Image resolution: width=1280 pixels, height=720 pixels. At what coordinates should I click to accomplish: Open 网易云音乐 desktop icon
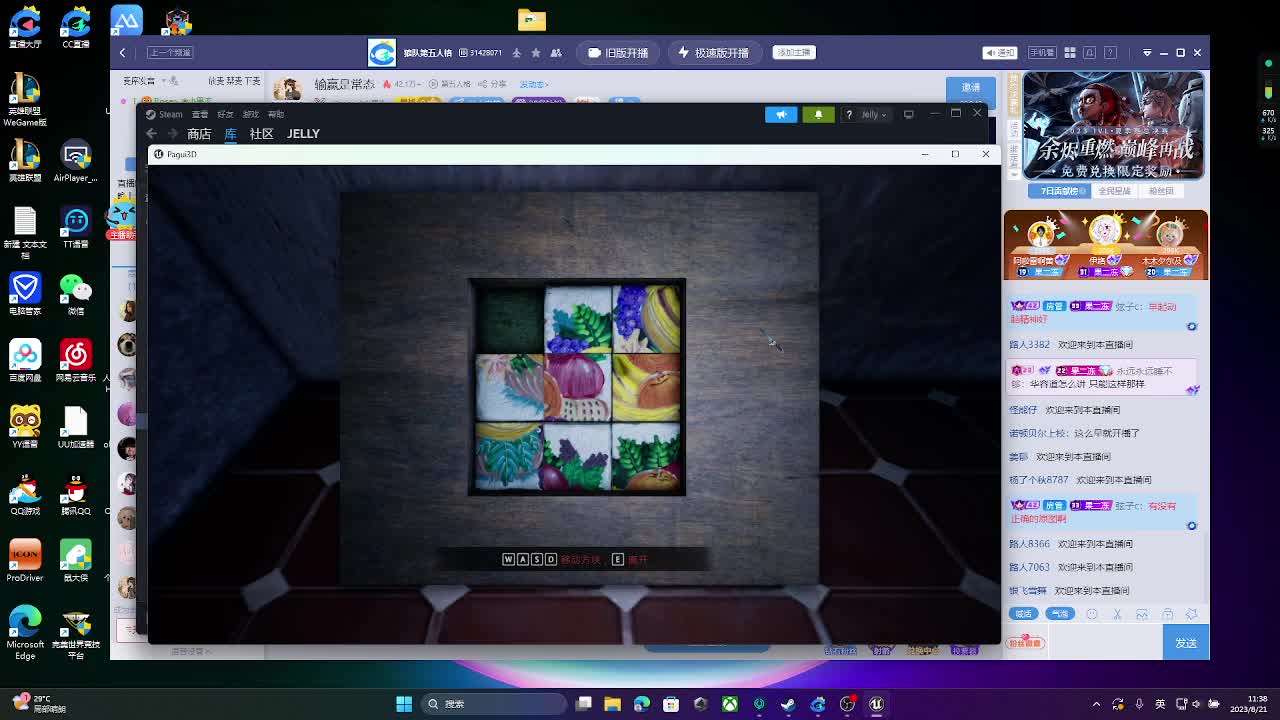(x=75, y=361)
